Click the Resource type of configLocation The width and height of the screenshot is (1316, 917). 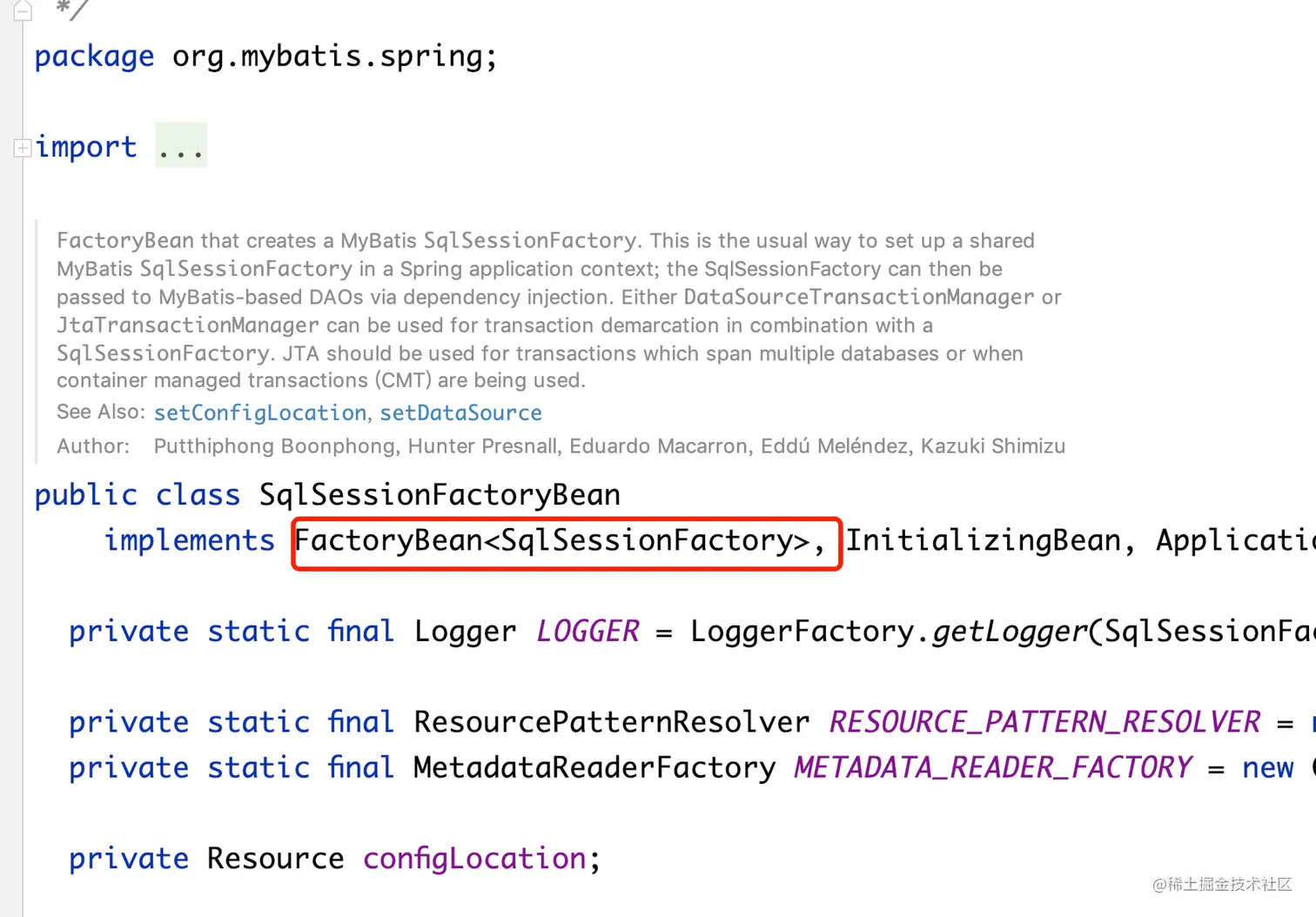click(x=275, y=859)
